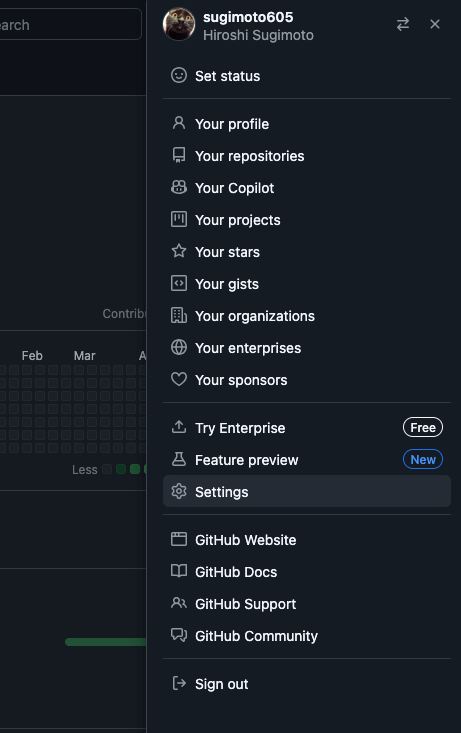Screen dimensions: 461x733
Task: Go to Your repositories
Action: [307, 156]
